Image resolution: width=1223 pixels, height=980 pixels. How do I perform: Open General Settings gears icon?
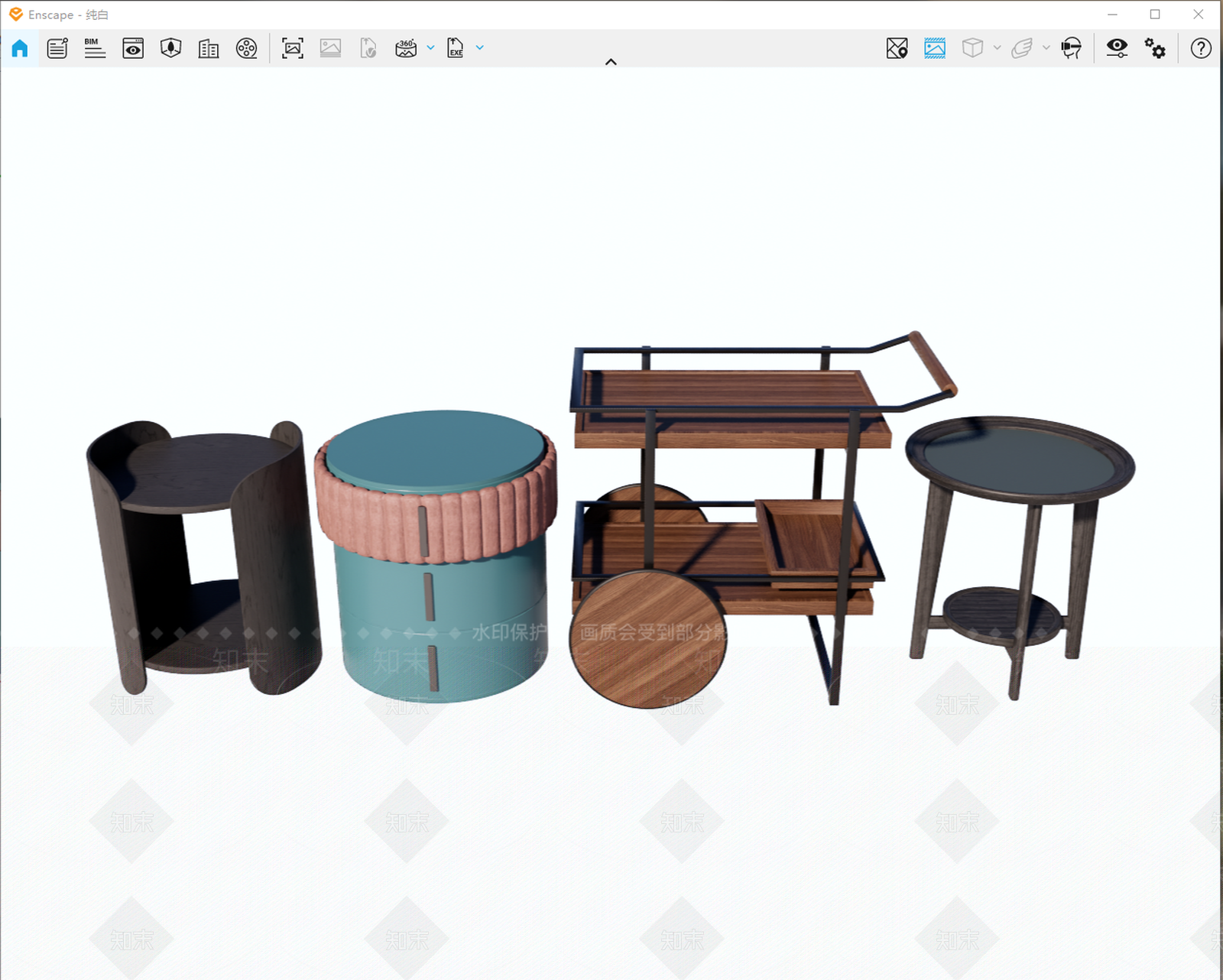pos(1155,48)
